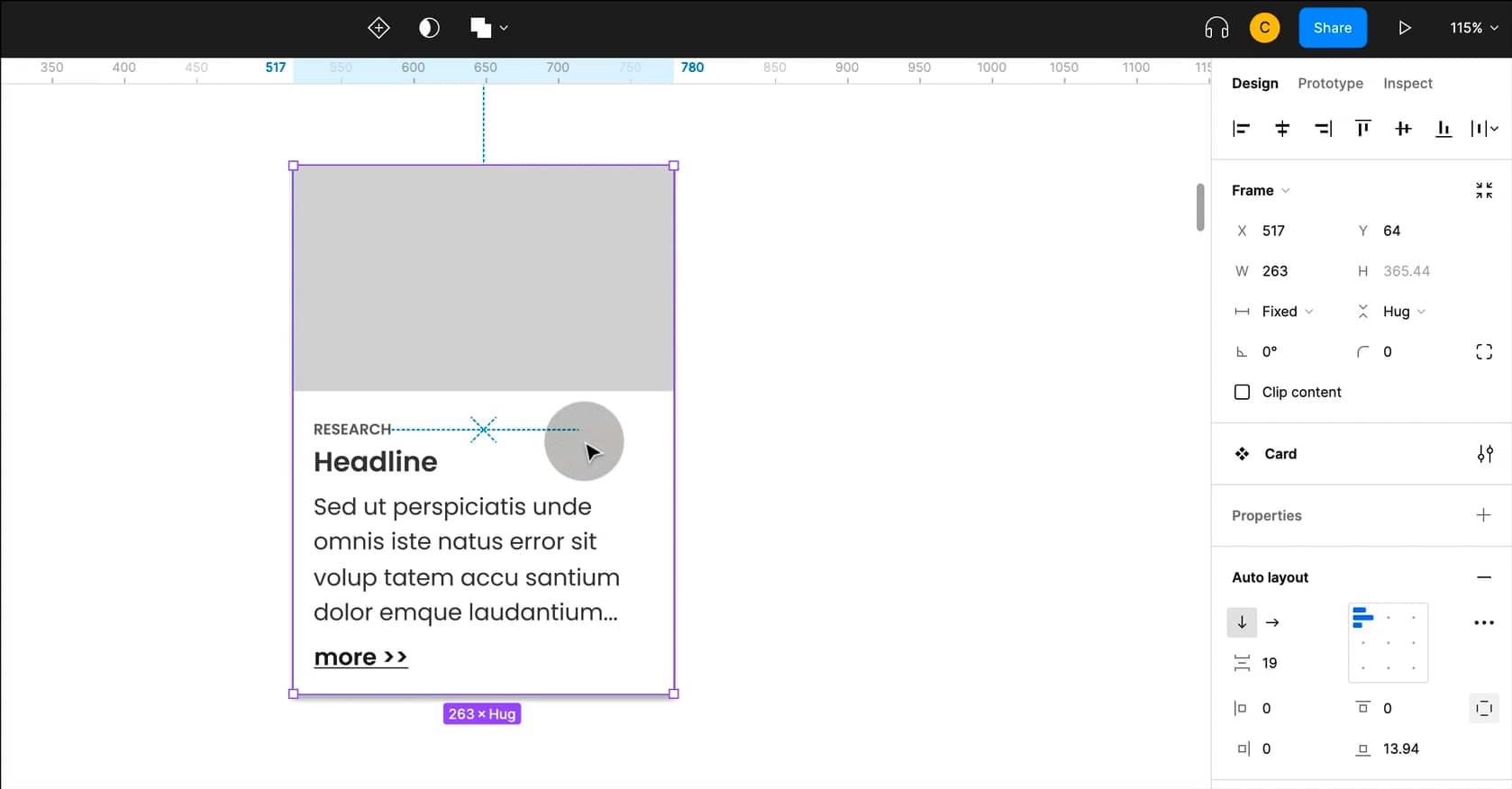Open the boolean operations dropdown arrow
This screenshot has width=1512, height=789.
(x=504, y=28)
